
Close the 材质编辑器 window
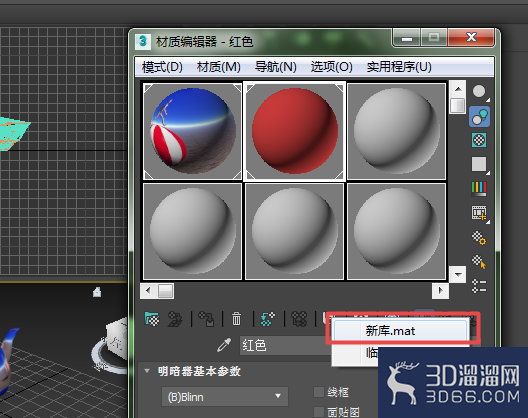coord(471,37)
